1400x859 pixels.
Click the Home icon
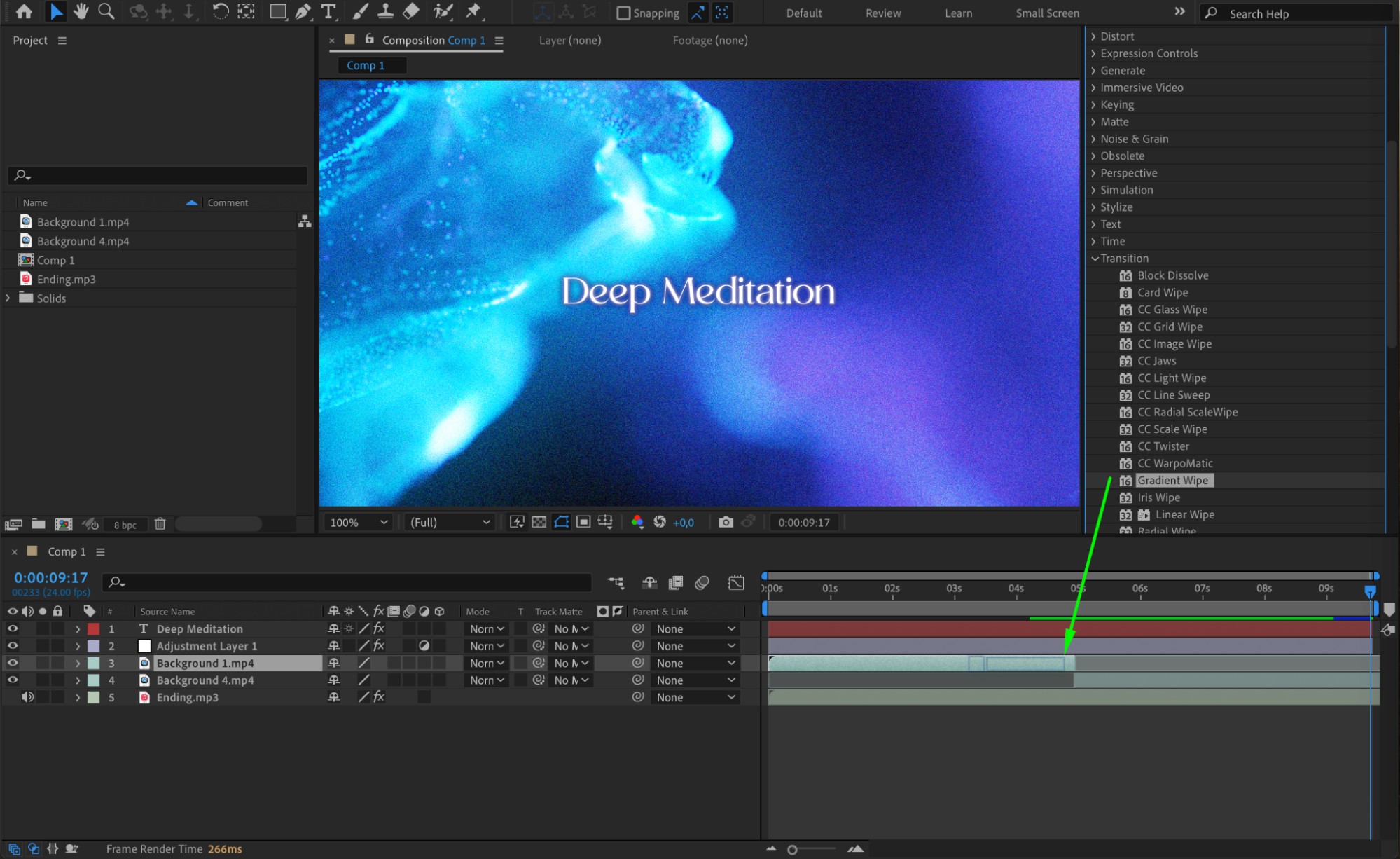tap(24, 11)
